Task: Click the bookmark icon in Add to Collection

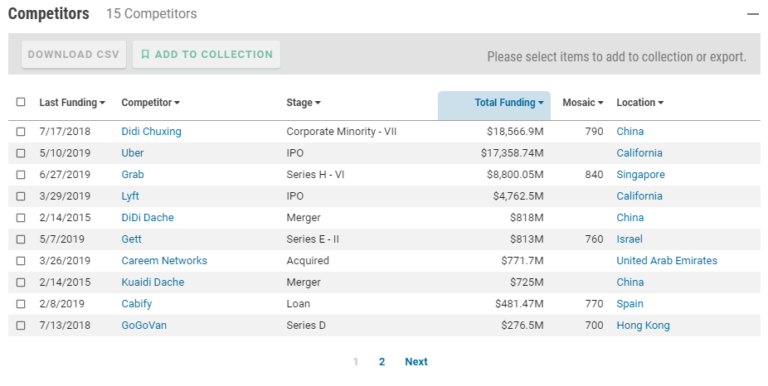Action: (x=145, y=54)
